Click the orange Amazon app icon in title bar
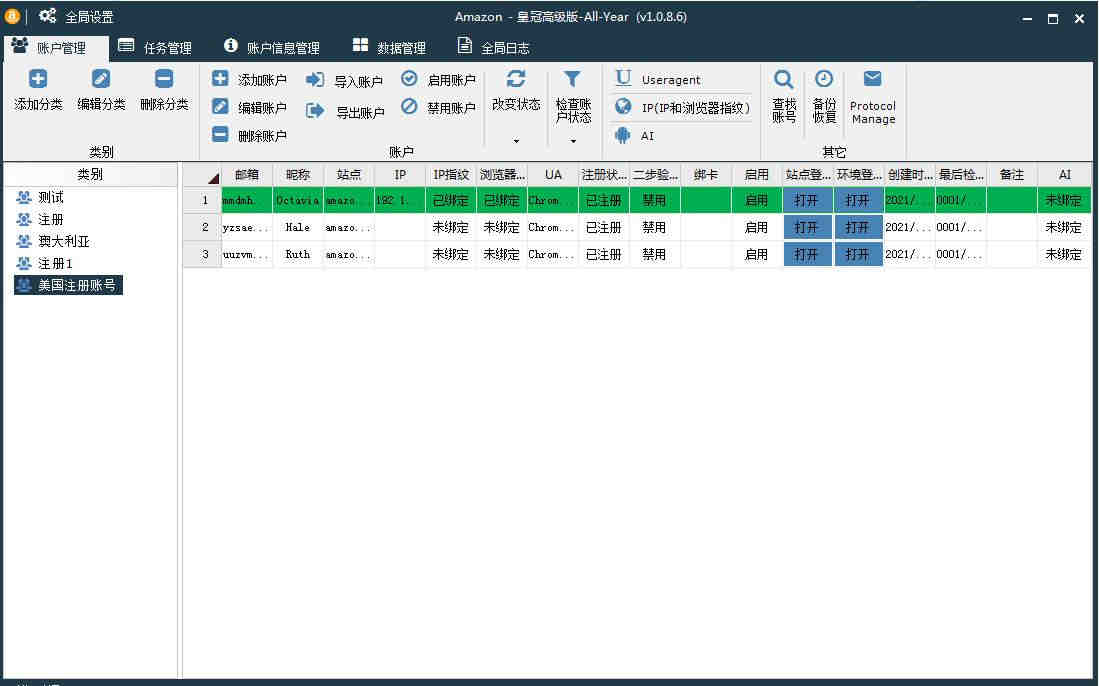The height and width of the screenshot is (686, 1099). coord(12,15)
